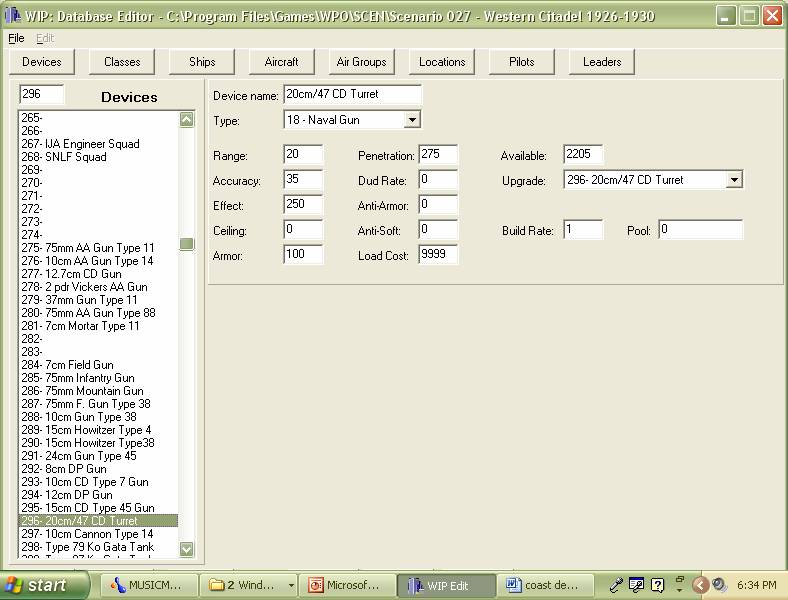This screenshot has height=600, width=788.
Task: Open the Classes editor button
Action: [122, 62]
